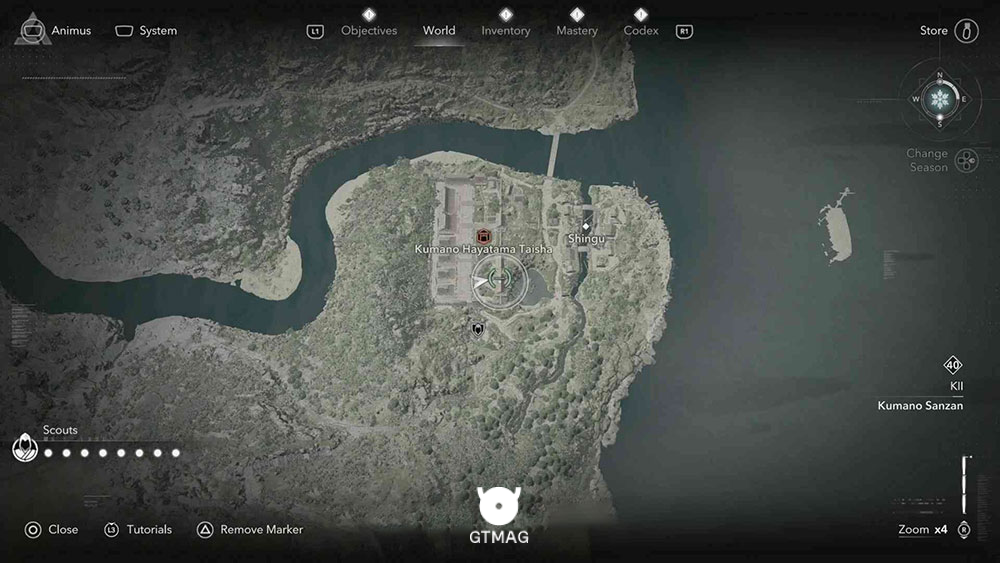Click the last scout dot

(176, 453)
